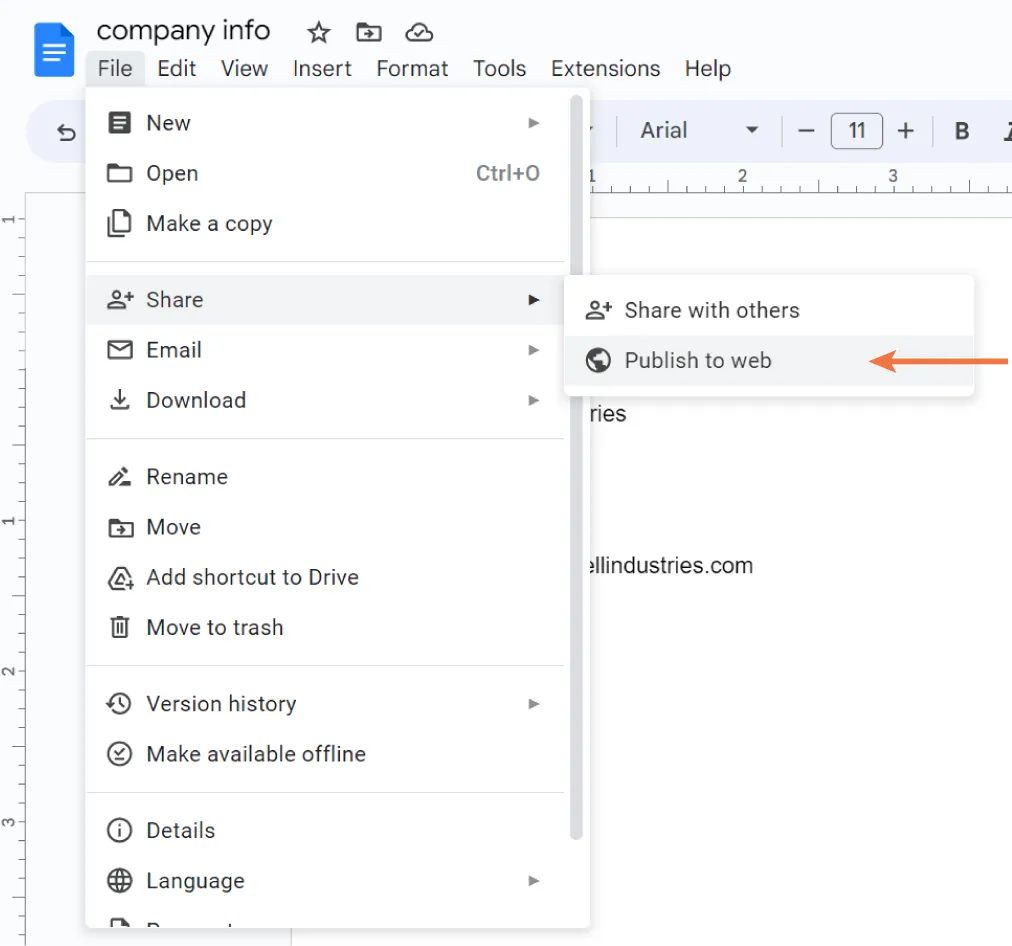Expand the Language submenu arrow
The height and width of the screenshot is (946, 1012).
click(534, 881)
